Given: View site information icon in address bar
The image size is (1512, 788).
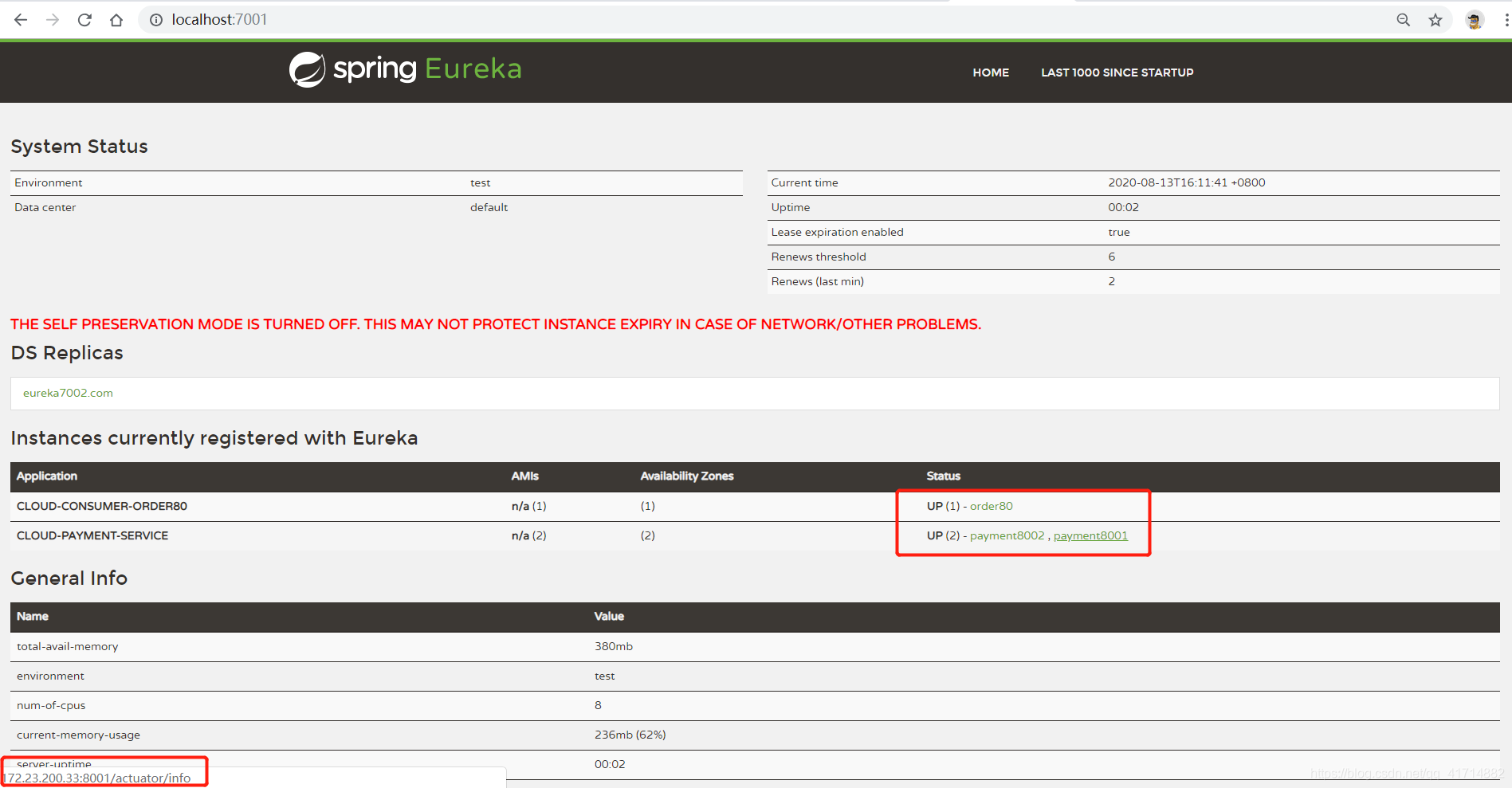Looking at the screenshot, I should 156,20.
